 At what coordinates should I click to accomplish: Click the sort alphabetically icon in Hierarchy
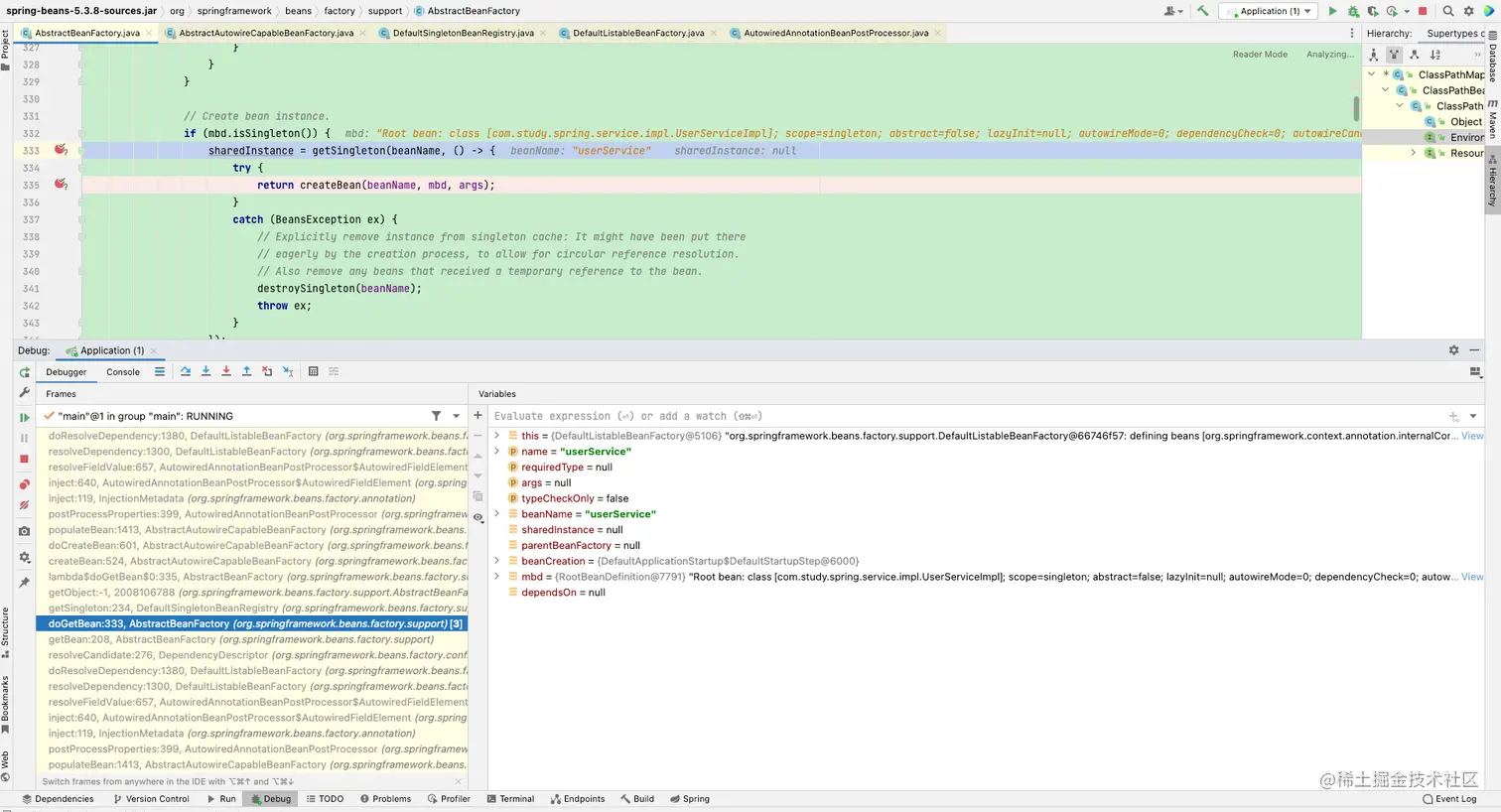[x=1435, y=55]
